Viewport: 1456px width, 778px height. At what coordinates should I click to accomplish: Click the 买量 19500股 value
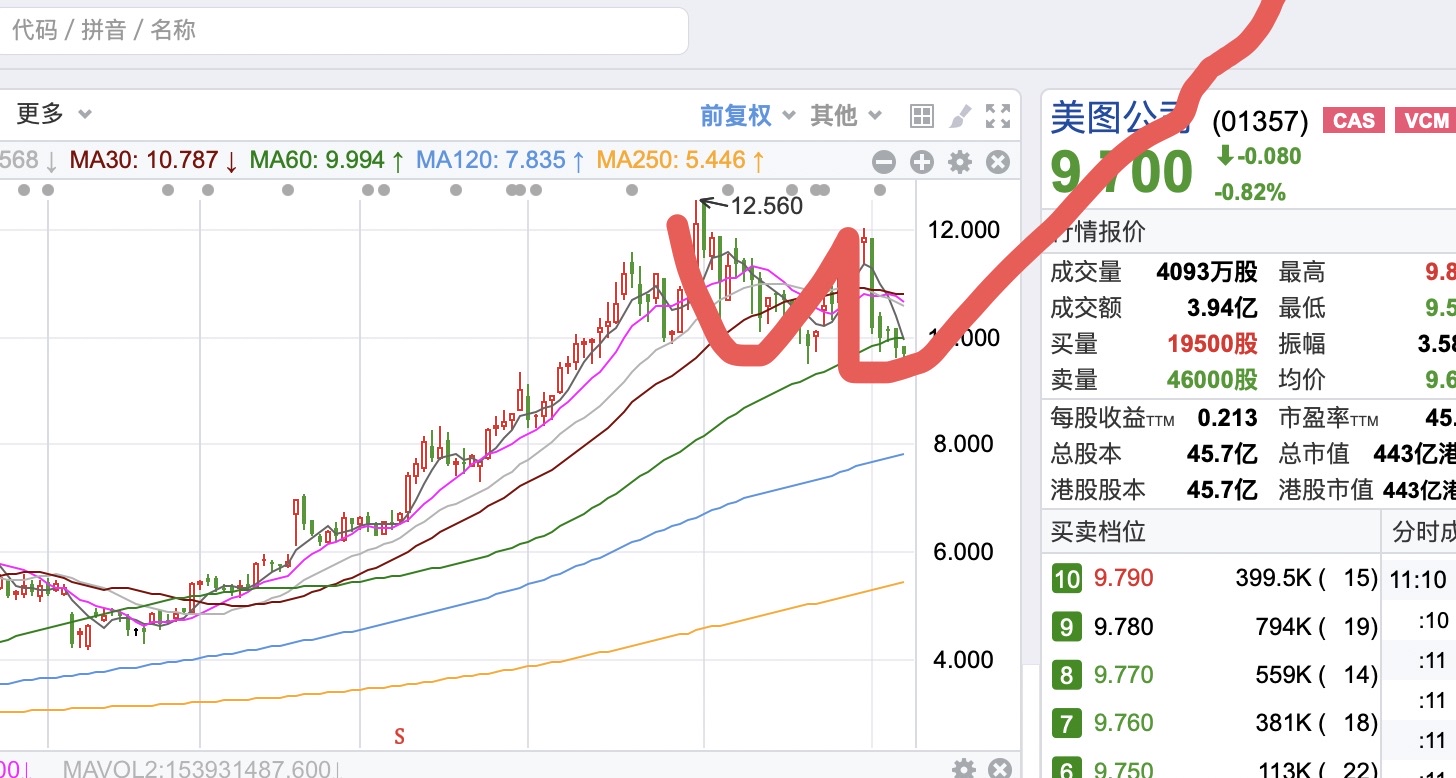pyautogui.click(x=1212, y=344)
